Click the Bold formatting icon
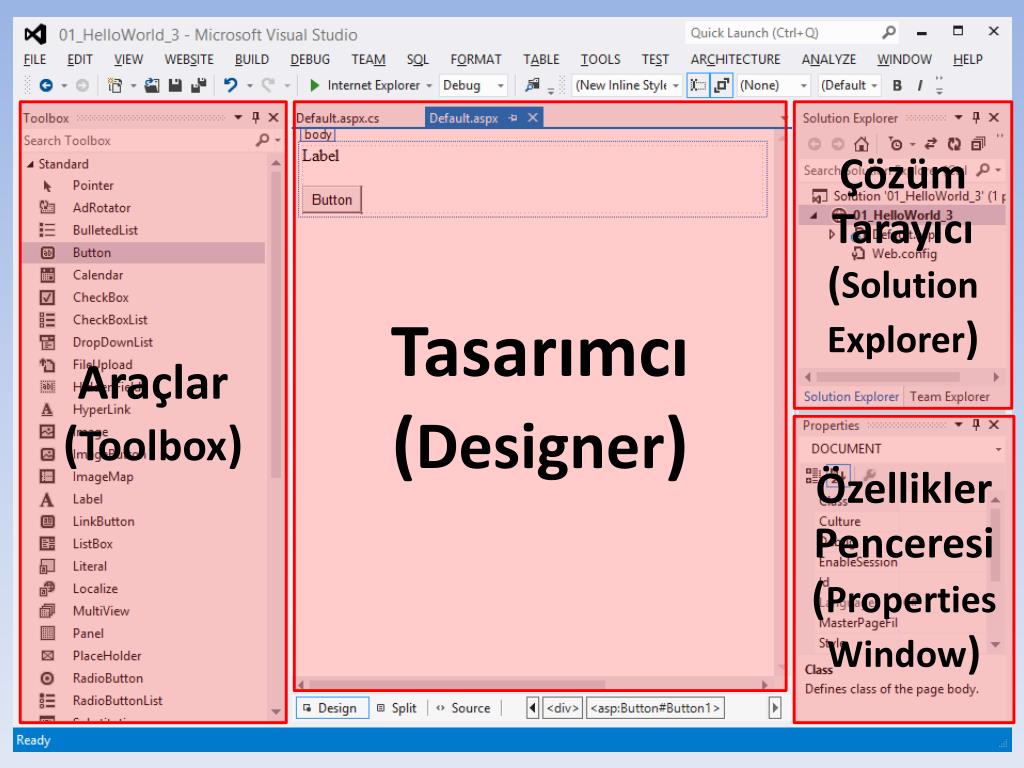 (897, 85)
